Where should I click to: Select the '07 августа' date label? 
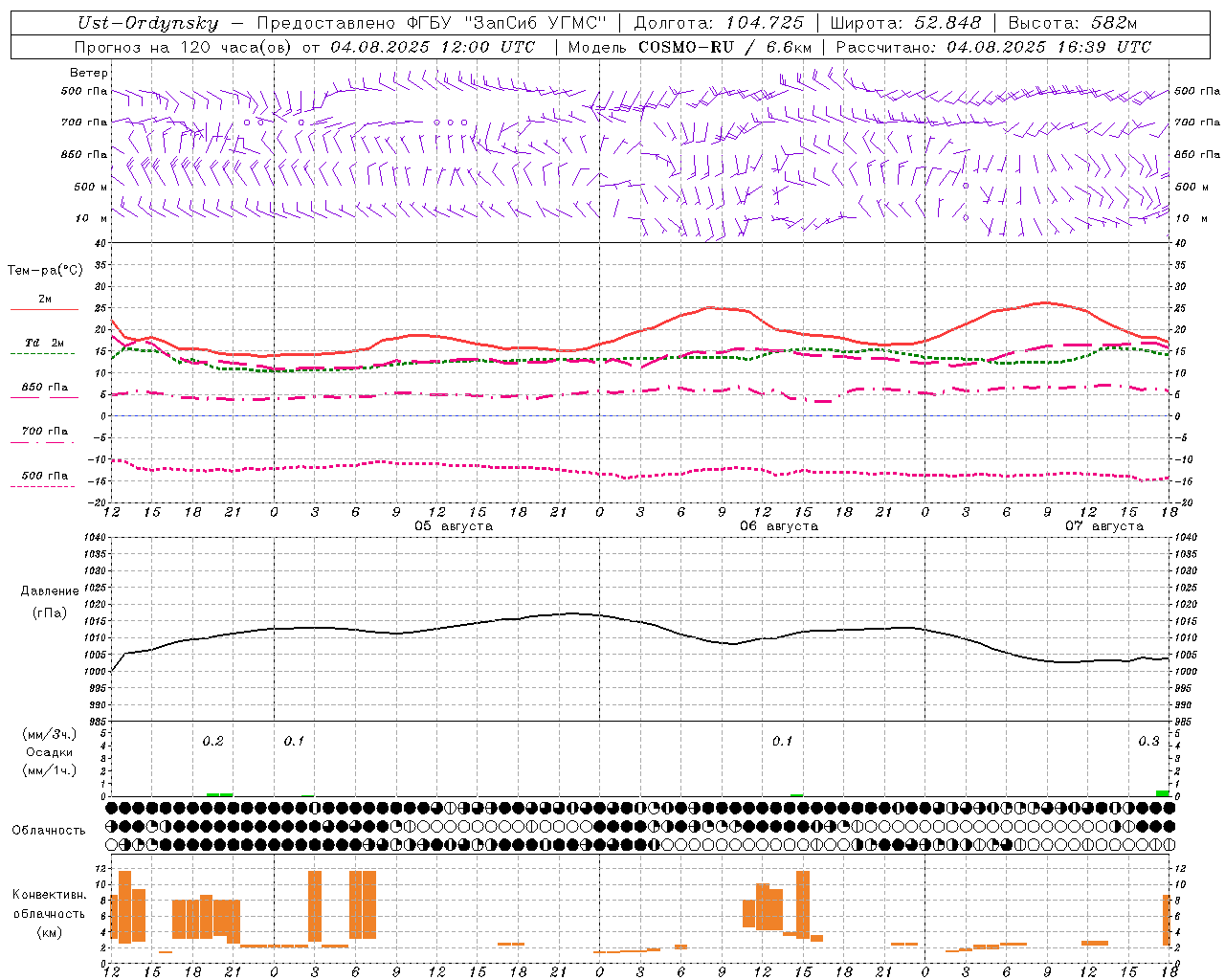pos(1104,526)
